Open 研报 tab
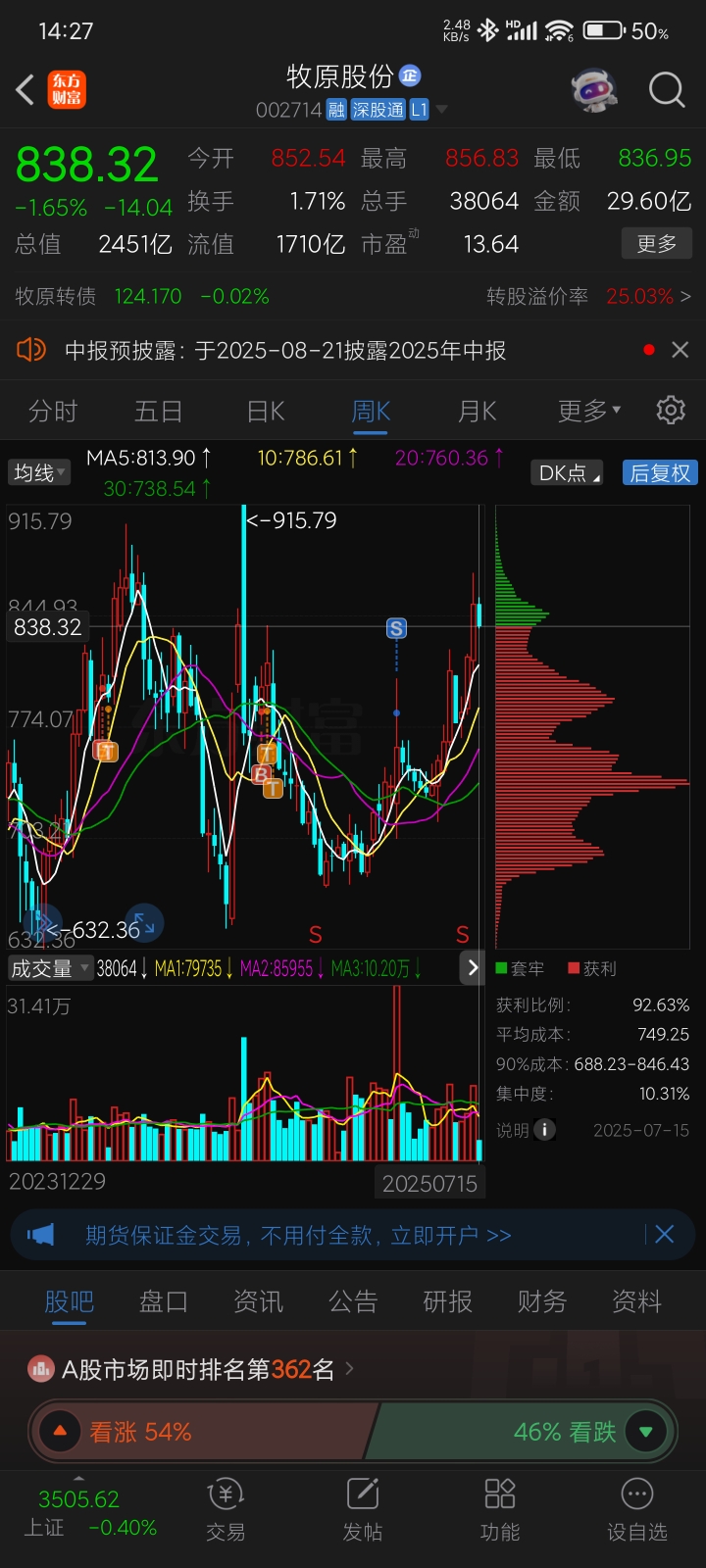This screenshot has width=706, height=1568. click(x=448, y=1301)
